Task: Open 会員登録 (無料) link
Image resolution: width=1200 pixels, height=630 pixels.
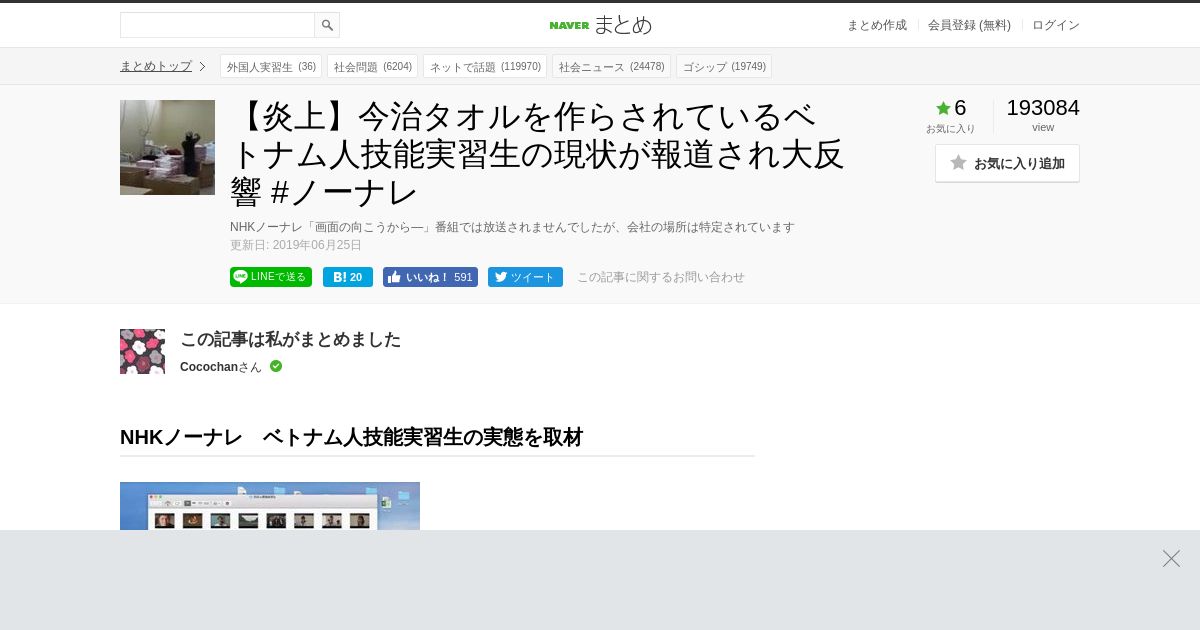Action: click(969, 25)
